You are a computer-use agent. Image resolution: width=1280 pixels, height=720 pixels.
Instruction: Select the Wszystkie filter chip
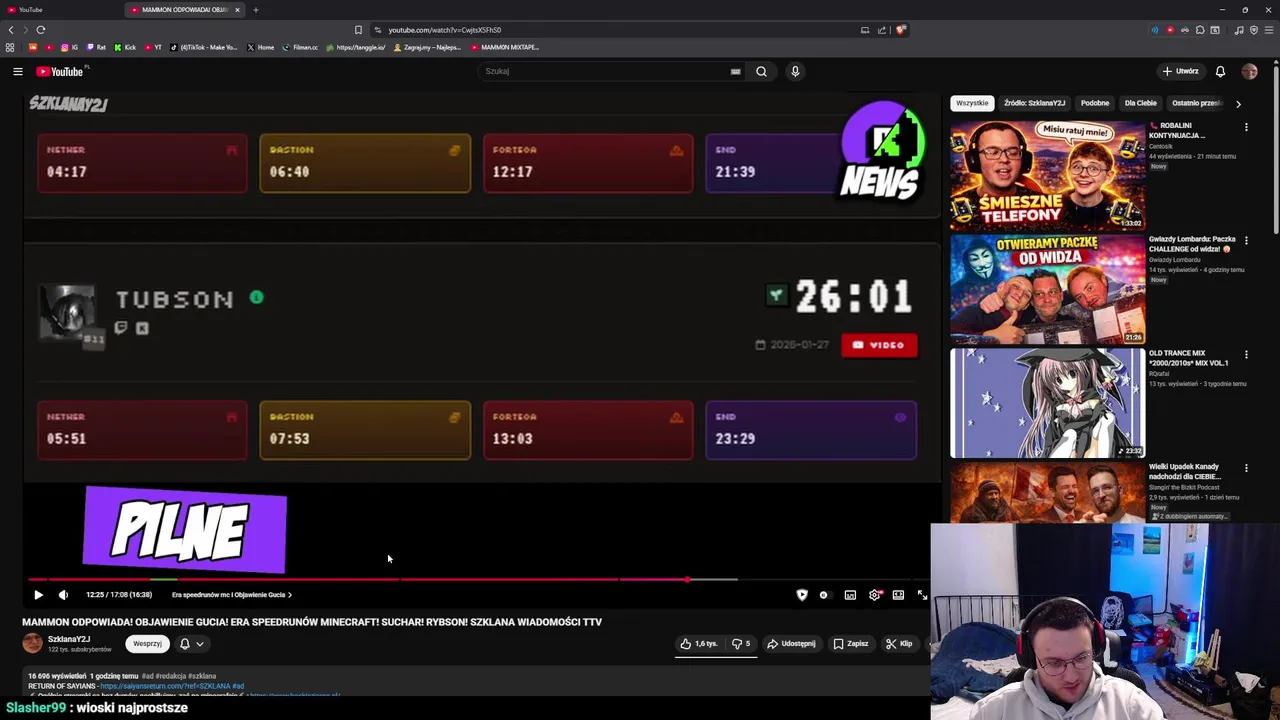972,103
